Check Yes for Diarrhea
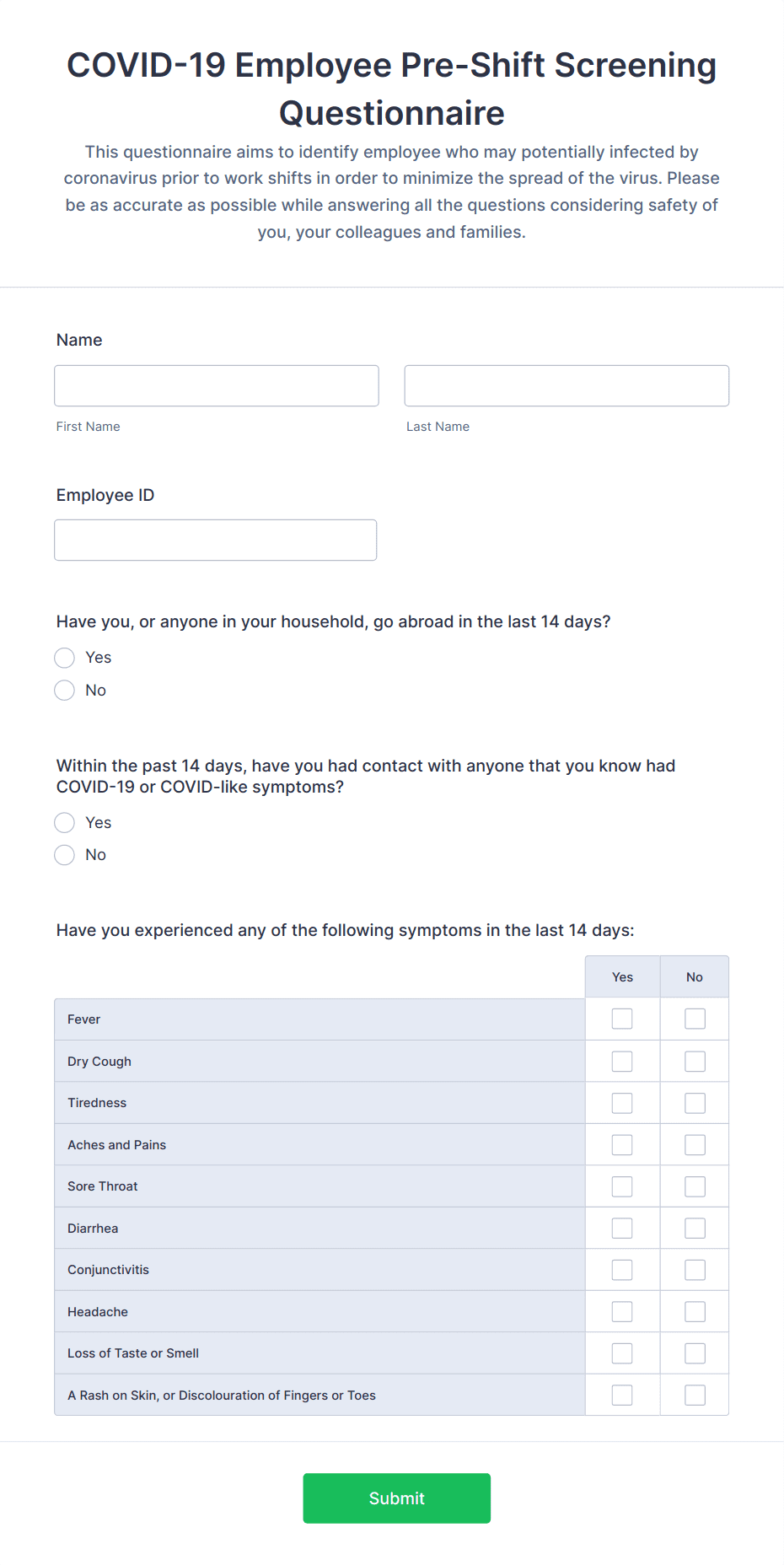Image resolution: width=784 pixels, height=1565 pixels. click(622, 1228)
